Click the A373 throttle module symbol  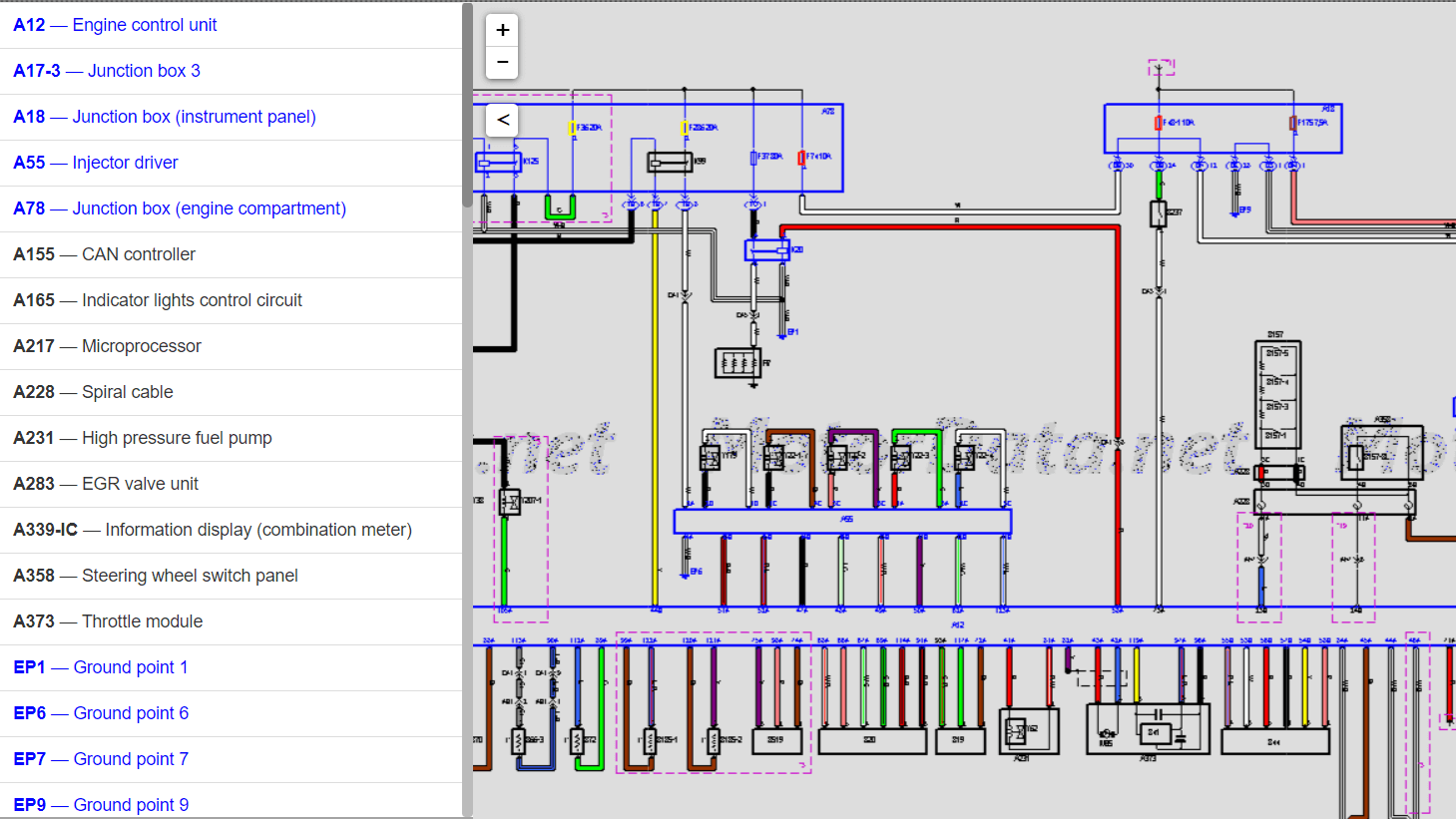pyautogui.click(x=1148, y=729)
